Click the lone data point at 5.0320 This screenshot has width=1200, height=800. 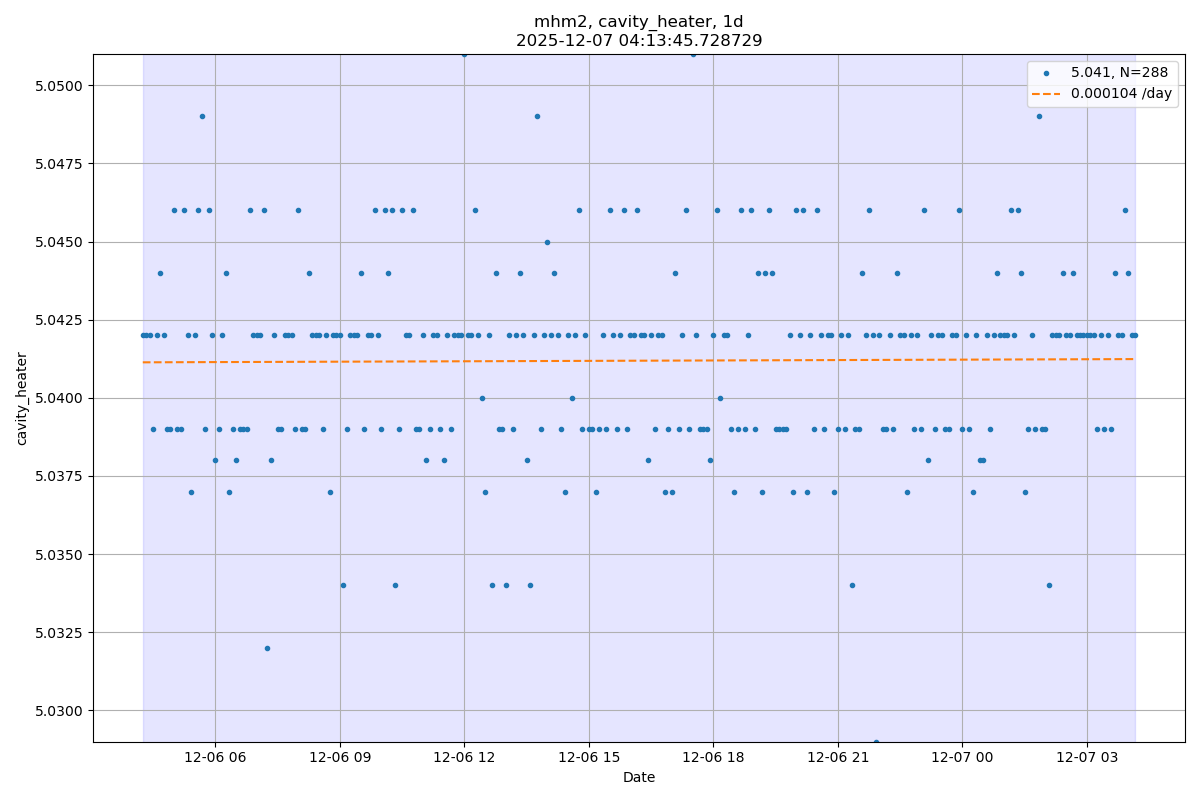[267, 648]
